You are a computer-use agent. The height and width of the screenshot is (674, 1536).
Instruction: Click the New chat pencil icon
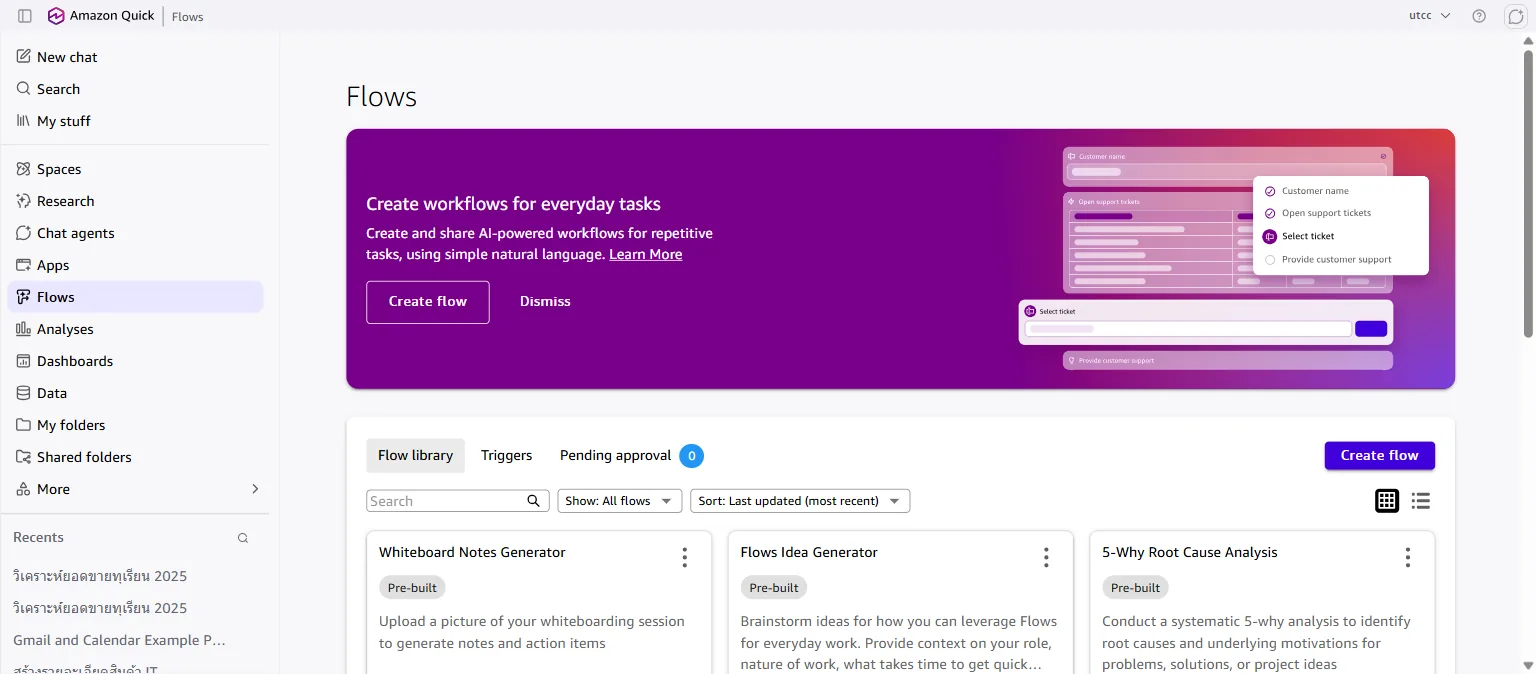click(24, 57)
